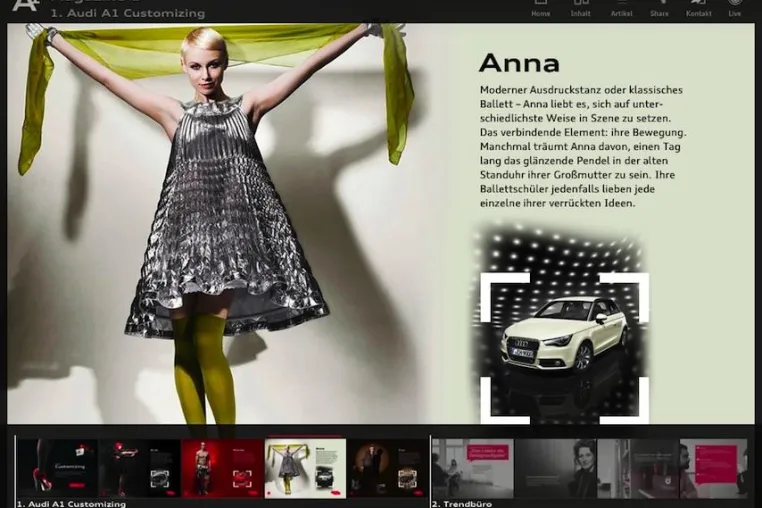Open the bearded man pink panel thumbnail
Screen dimensions: 762x508
coord(713,468)
